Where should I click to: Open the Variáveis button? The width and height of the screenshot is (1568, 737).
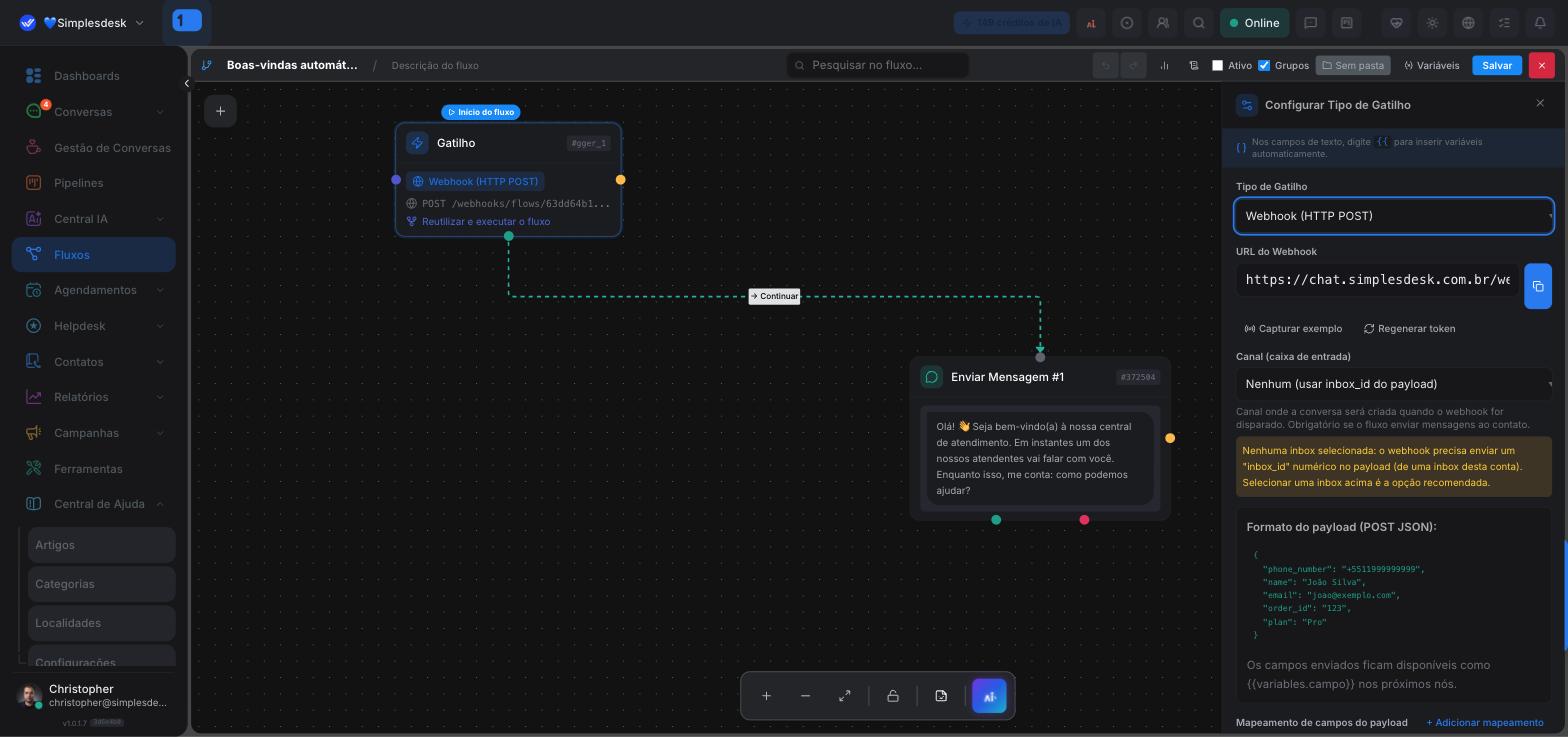[x=1431, y=65]
